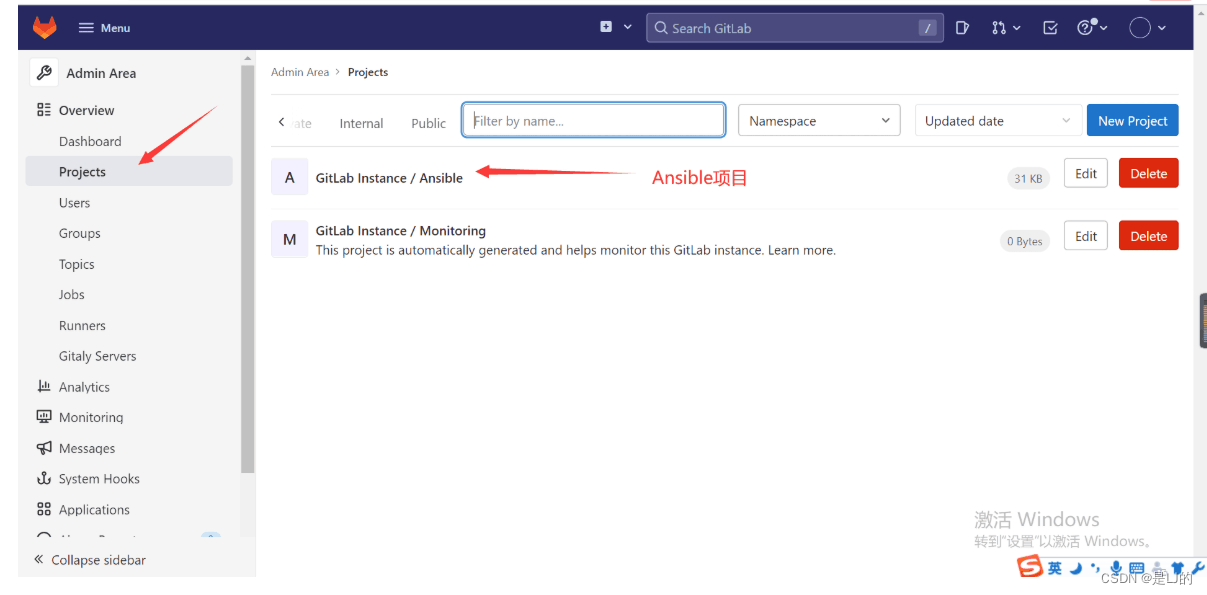Edit the Ansible project
This screenshot has height=595, width=1207.
click(1086, 173)
